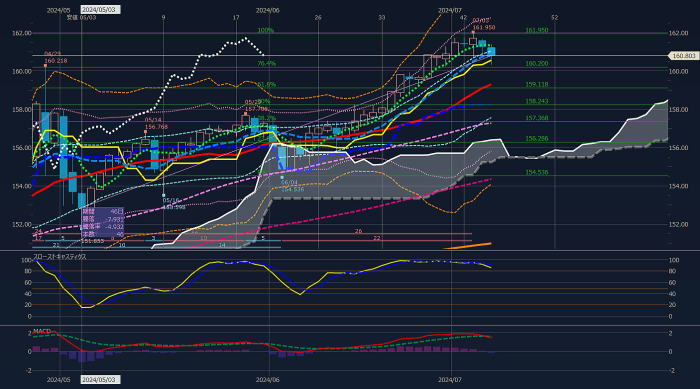The width and height of the screenshot is (700, 389).
Task: Click the 156.768 swing label dated 05/14
Action: [x=156, y=127]
